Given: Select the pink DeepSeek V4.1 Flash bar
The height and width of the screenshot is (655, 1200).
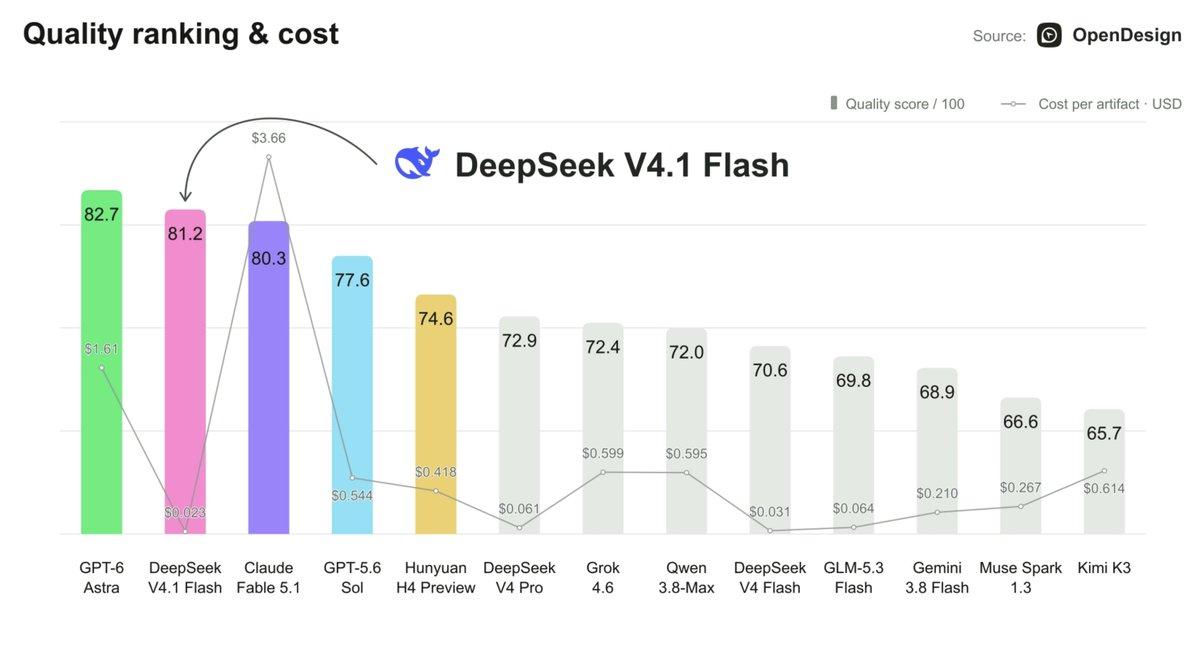Looking at the screenshot, I should click(185, 372).
